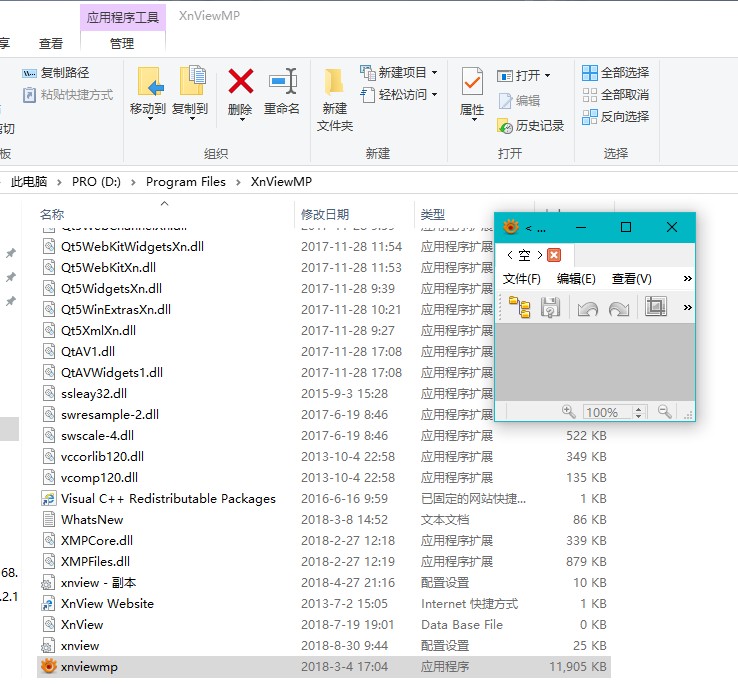This screenshot has width=738, height=684.
Task: Close the empty XnViewMP tab via red X
Action: pos(554,255)
